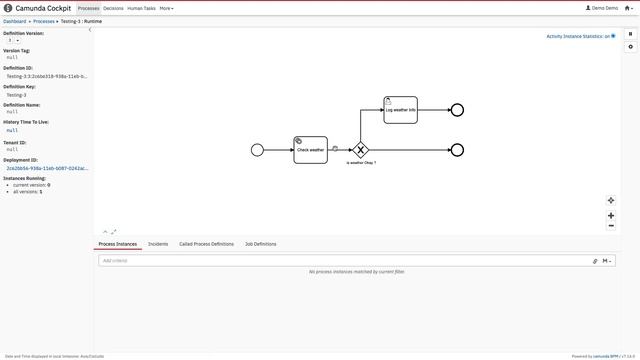Select the 'Is weather Okay ?' gateway
The height and width of the screenshot is (360, 640).
click(x=360, y=150)
